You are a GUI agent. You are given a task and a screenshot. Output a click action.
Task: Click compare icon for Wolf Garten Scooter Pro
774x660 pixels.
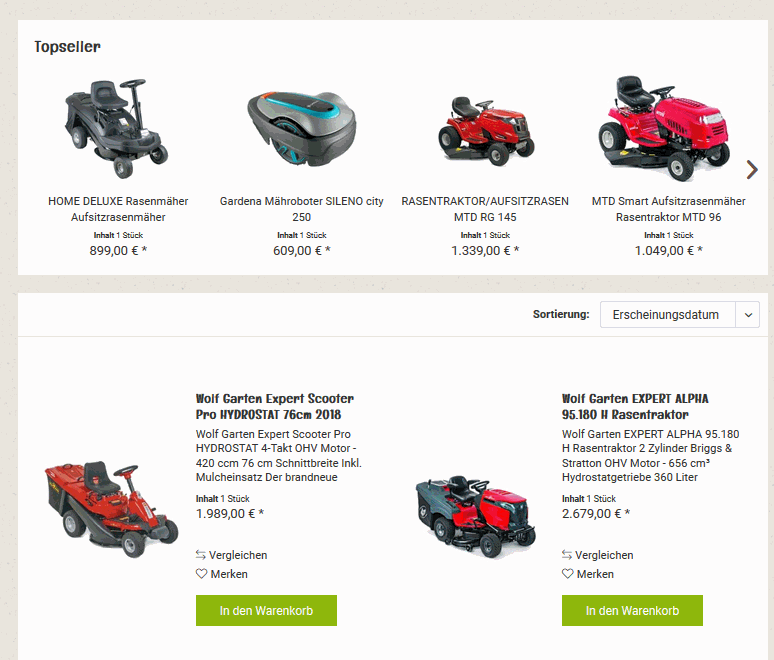[200, 555]
